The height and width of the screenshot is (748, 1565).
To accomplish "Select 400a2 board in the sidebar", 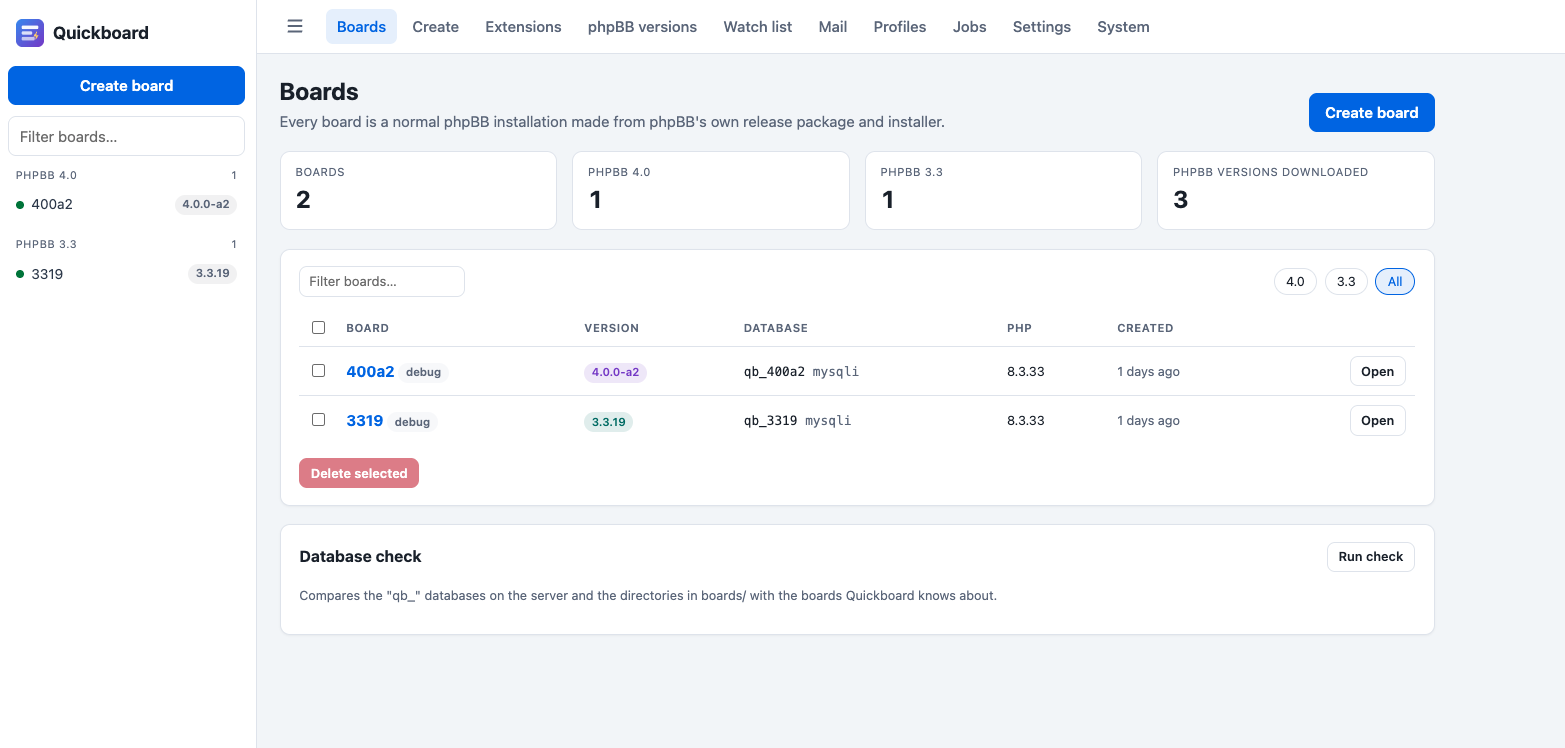I will (x=126, y=205).
